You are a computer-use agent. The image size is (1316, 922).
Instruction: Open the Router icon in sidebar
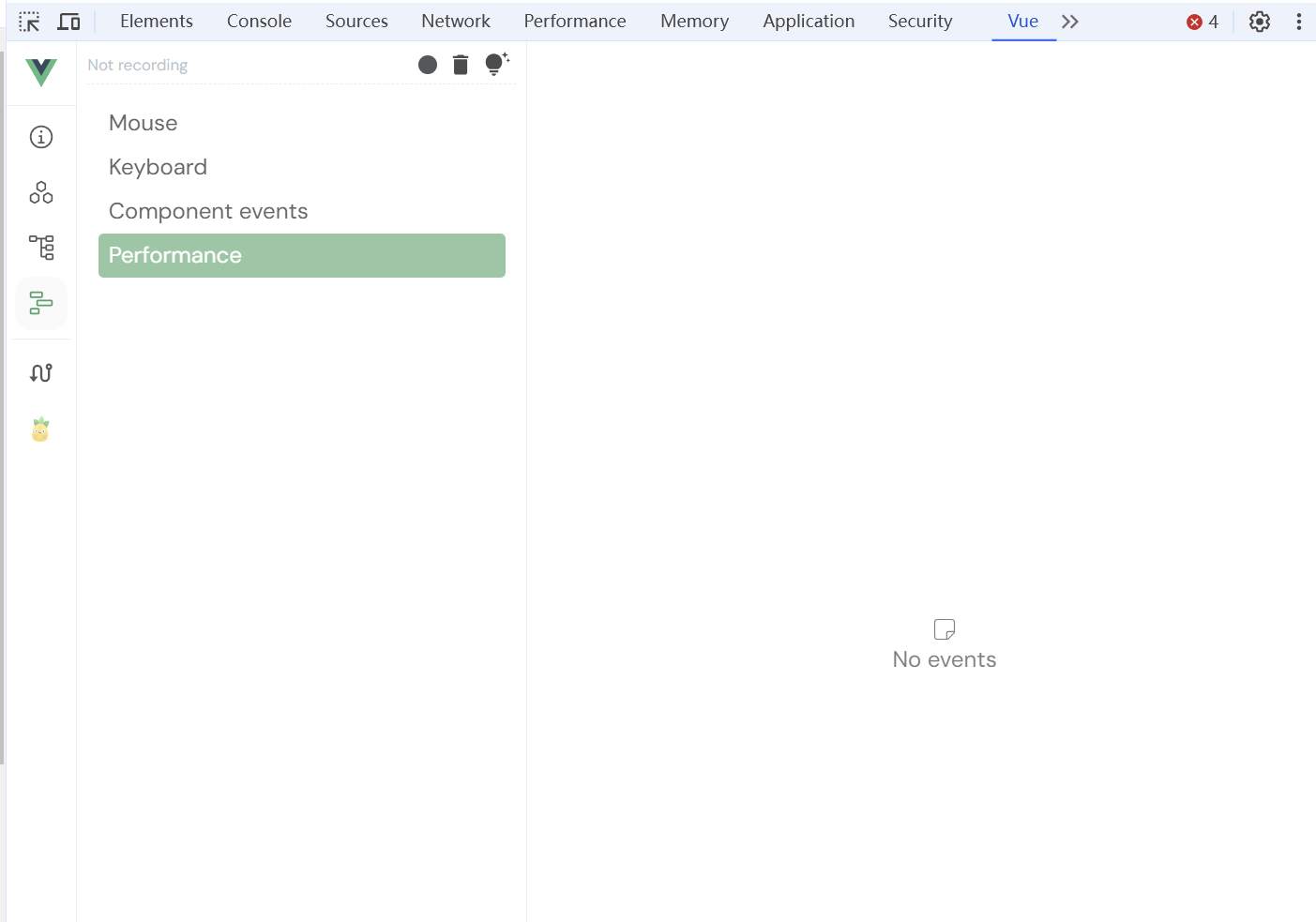[41, 372]
